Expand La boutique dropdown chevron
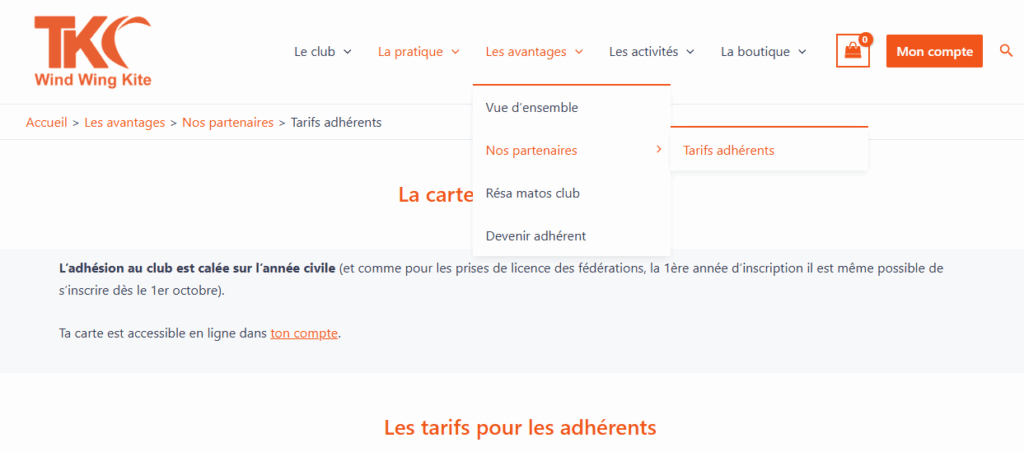Image resolution: width=1024 pixels, height=452 pixels. (803, 52)
